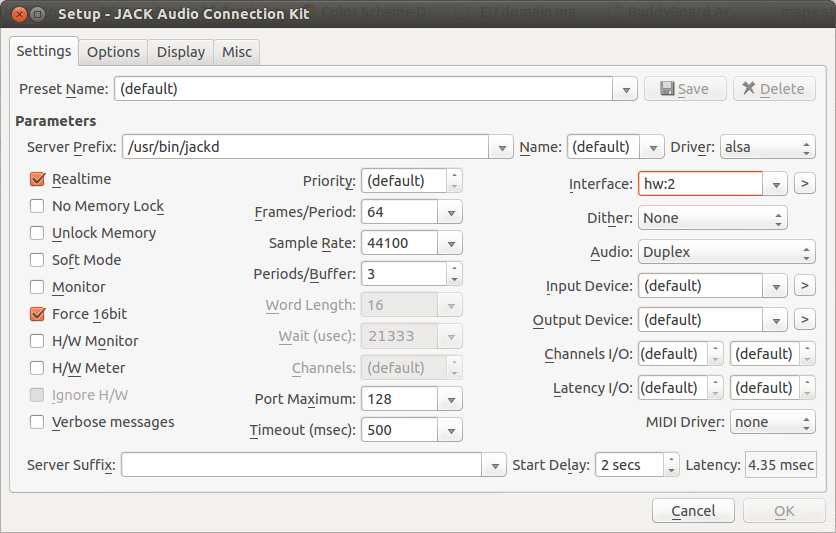Enable No Memory Lock checkbox
The image size is (836, 533).
tap(37, 206)
